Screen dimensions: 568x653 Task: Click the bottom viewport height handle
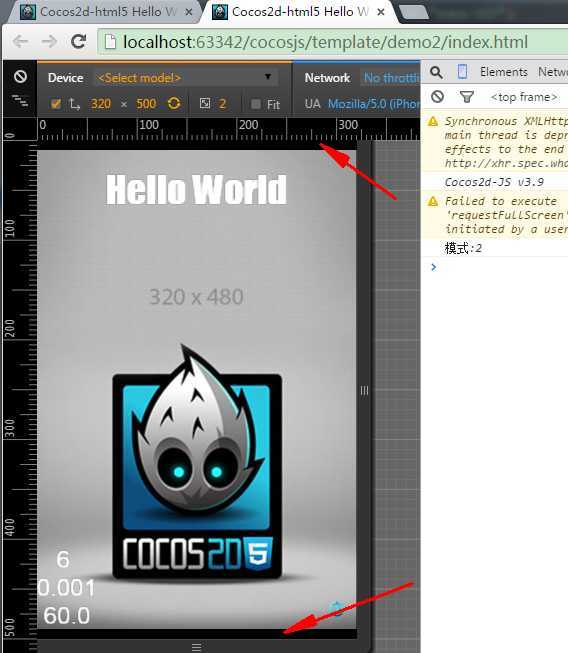coord(197,647)
